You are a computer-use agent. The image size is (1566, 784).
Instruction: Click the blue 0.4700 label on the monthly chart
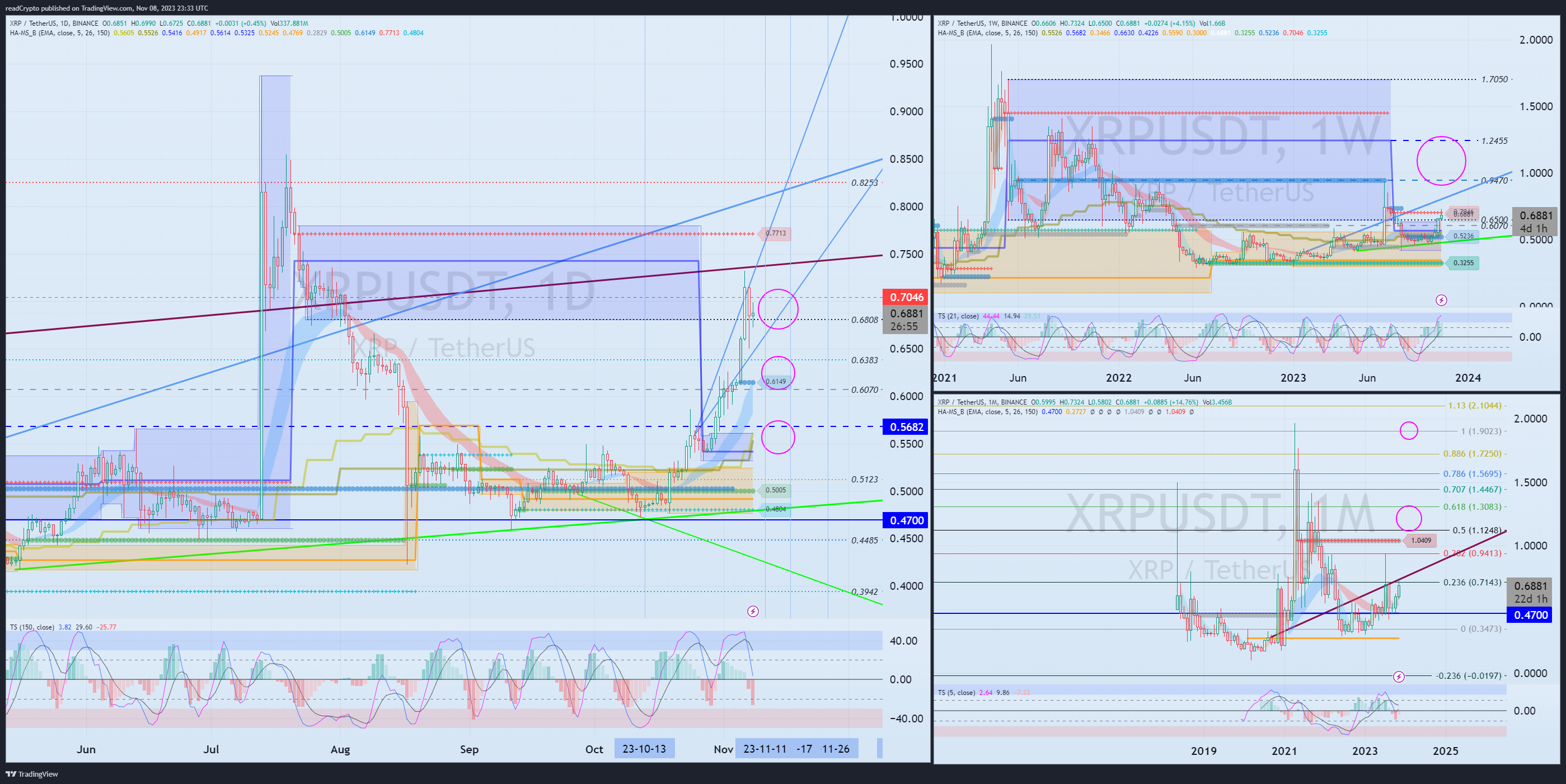click(x=1530, y=614)
